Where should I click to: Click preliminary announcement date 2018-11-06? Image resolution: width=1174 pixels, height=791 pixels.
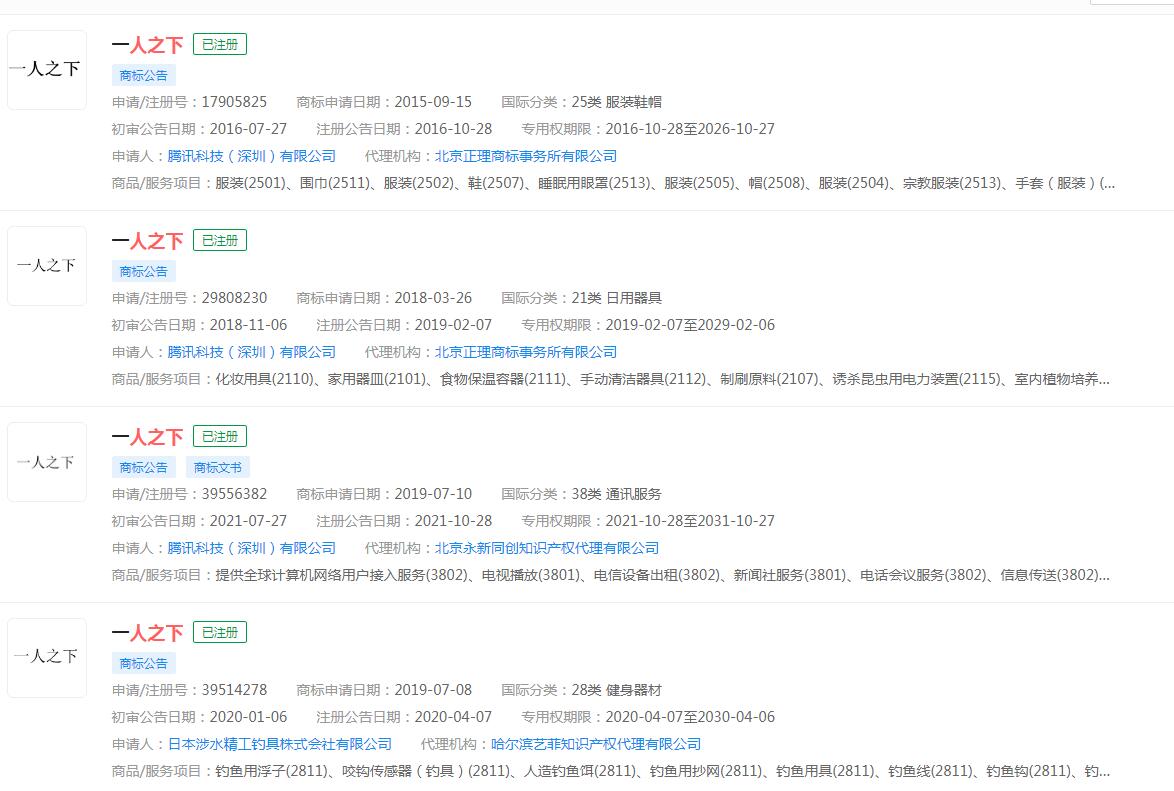[x=249, y=325]
